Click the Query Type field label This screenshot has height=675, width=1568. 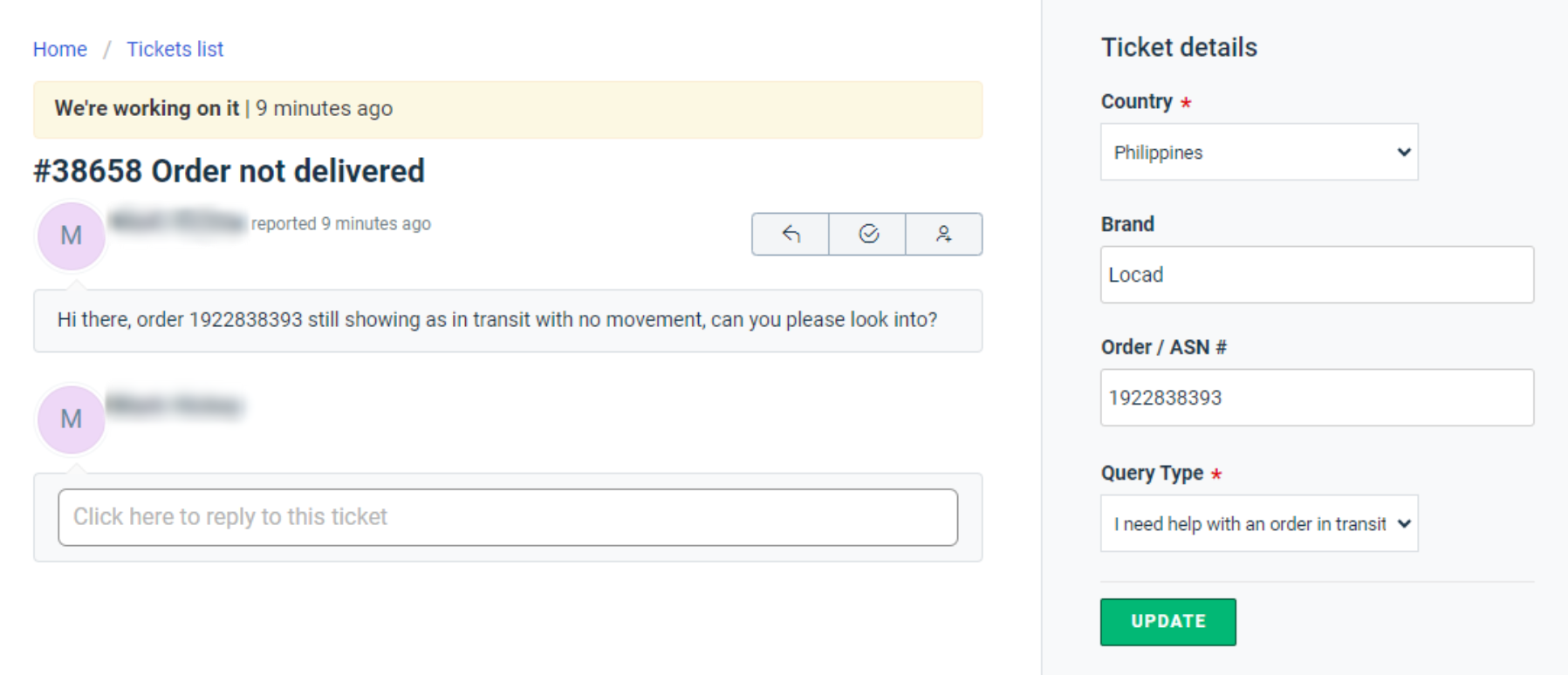coord(1152,473)
